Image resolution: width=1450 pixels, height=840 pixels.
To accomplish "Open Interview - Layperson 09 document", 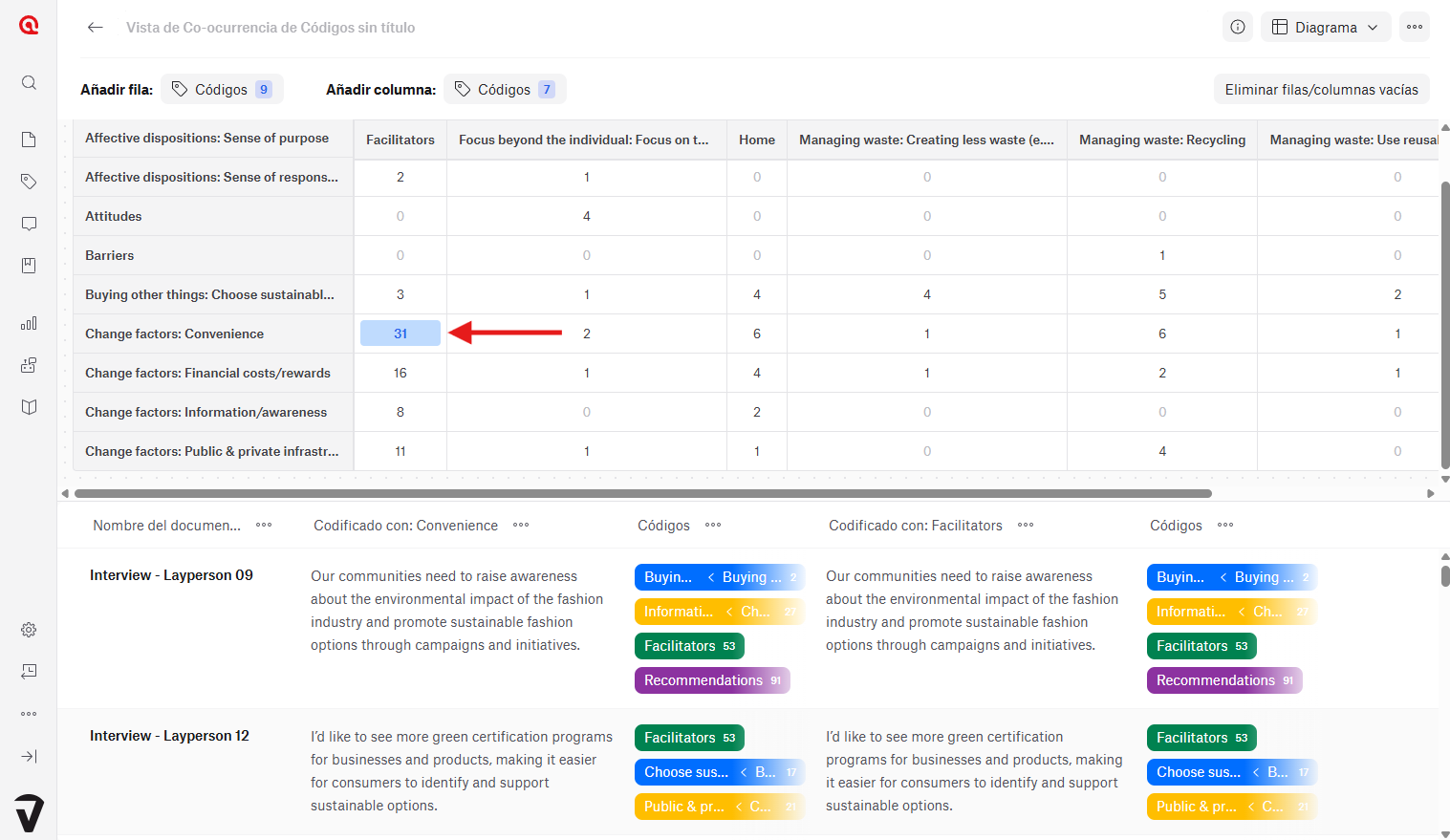I will coord(171,575).
